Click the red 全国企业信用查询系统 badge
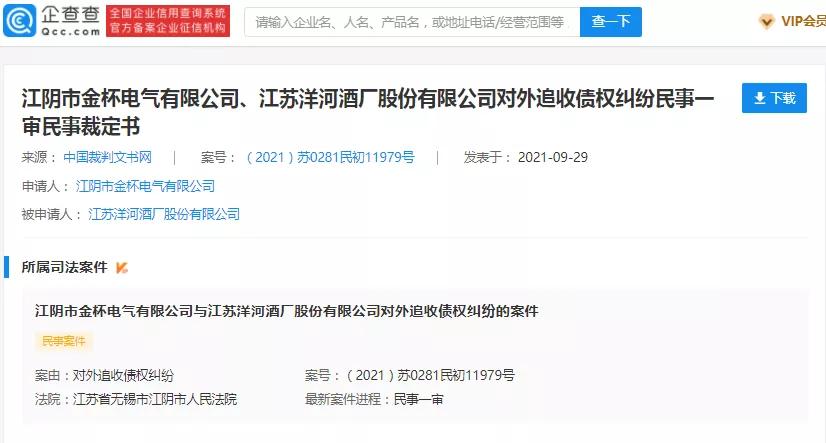This screenshot has width=826, height=443. 168,21
